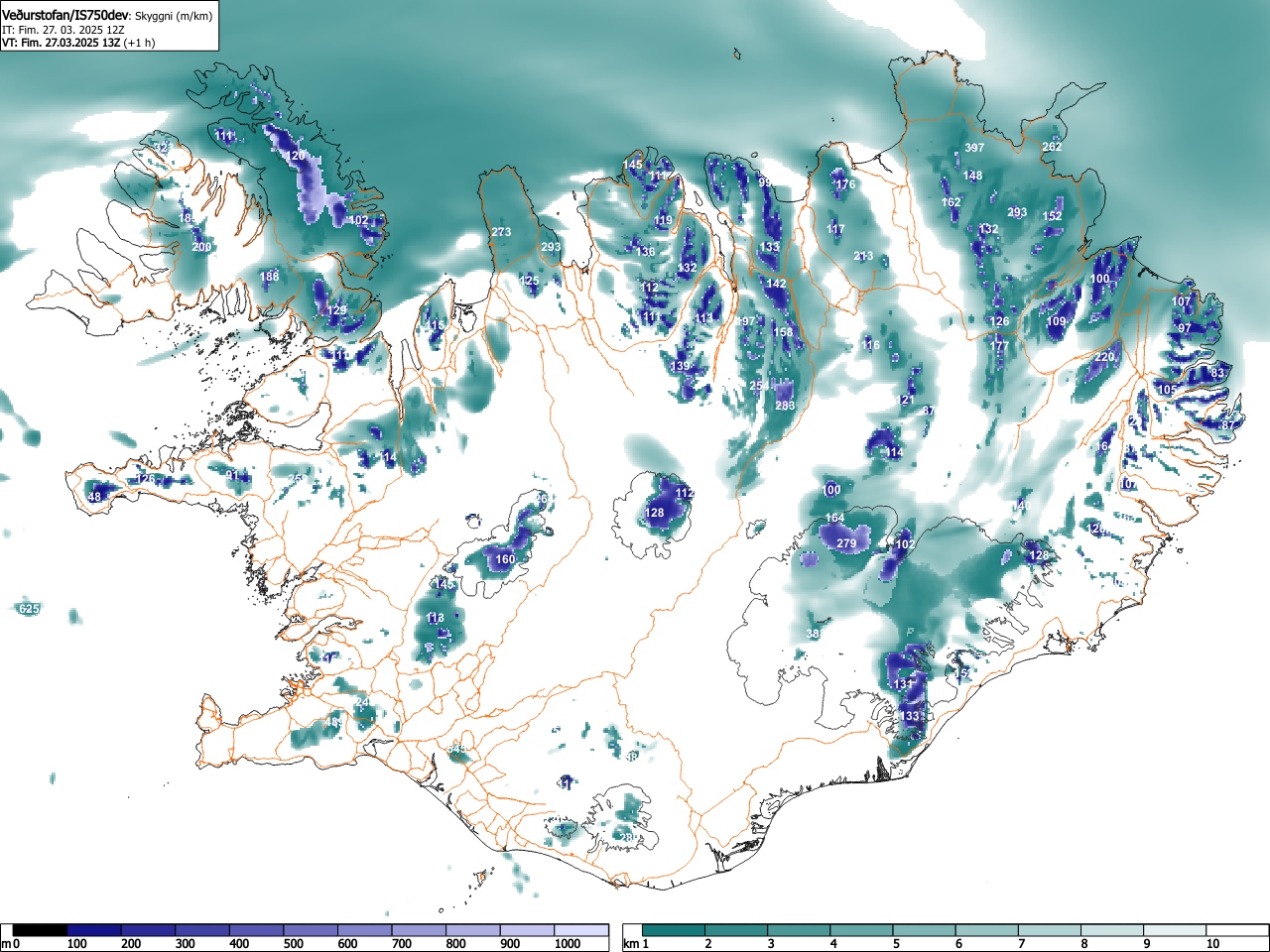Click the 117 visibility value
This screenshot has width=1270, height=952.
coord(835,230)
